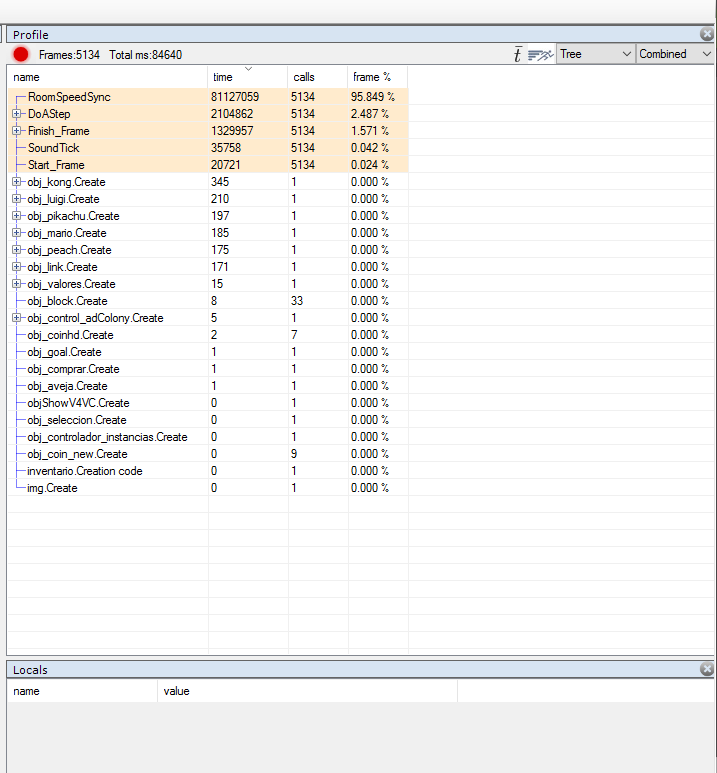Select the obj_goal.Create row

tap(208, 352)
